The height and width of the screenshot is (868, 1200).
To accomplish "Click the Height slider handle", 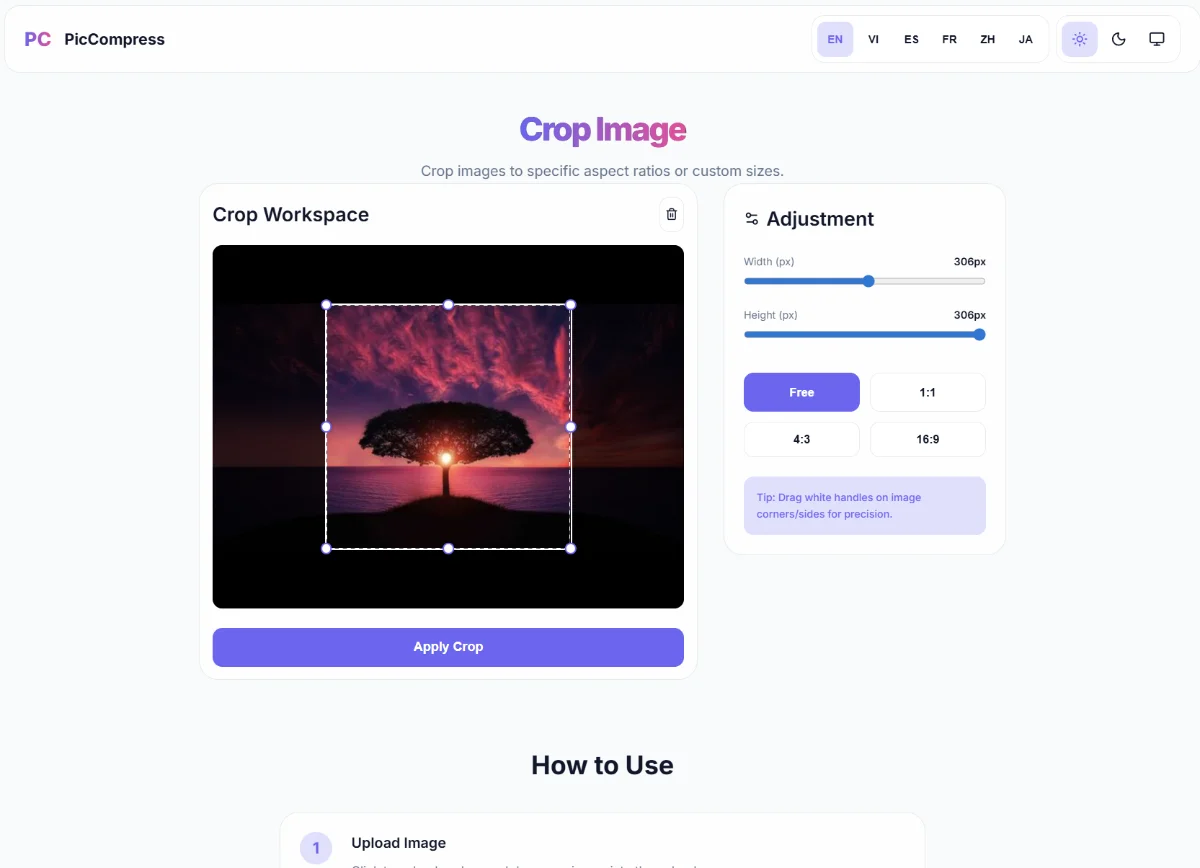I will 979,335.
